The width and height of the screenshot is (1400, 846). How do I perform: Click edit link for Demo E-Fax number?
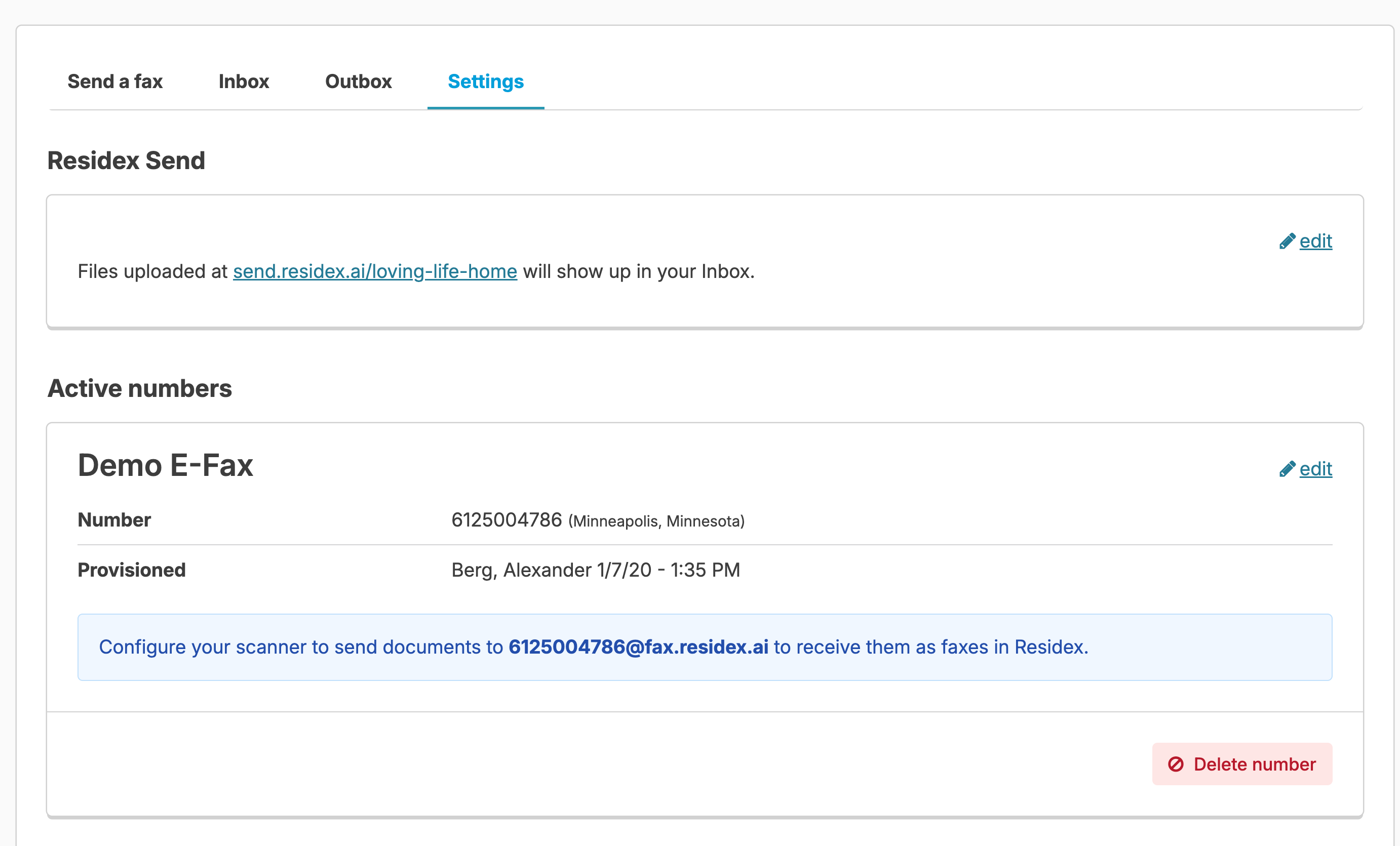[1315, 469]
